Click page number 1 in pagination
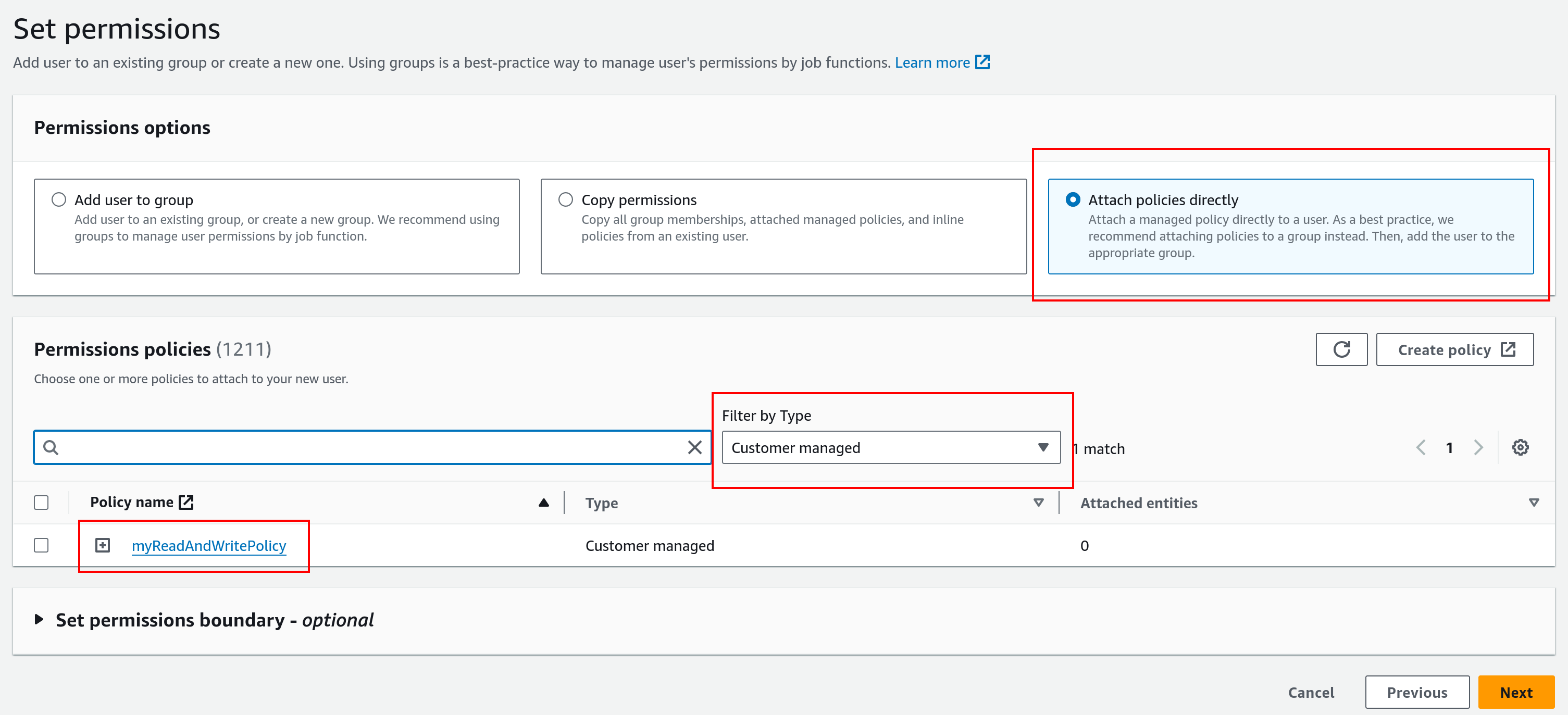This screenshot has width=1568, height=715. click(x=1449, y=448)
